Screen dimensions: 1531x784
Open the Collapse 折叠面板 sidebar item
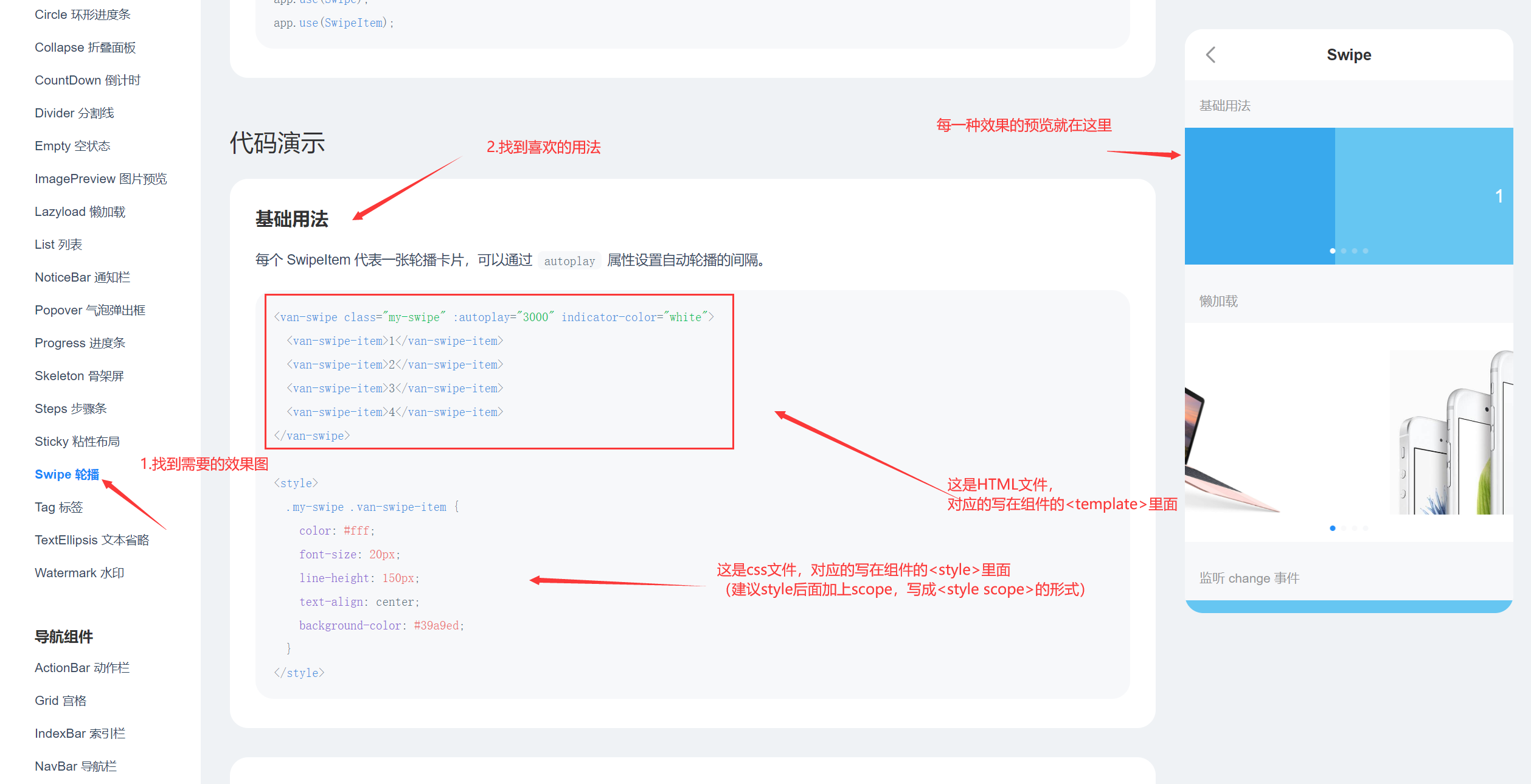point(85,47)
